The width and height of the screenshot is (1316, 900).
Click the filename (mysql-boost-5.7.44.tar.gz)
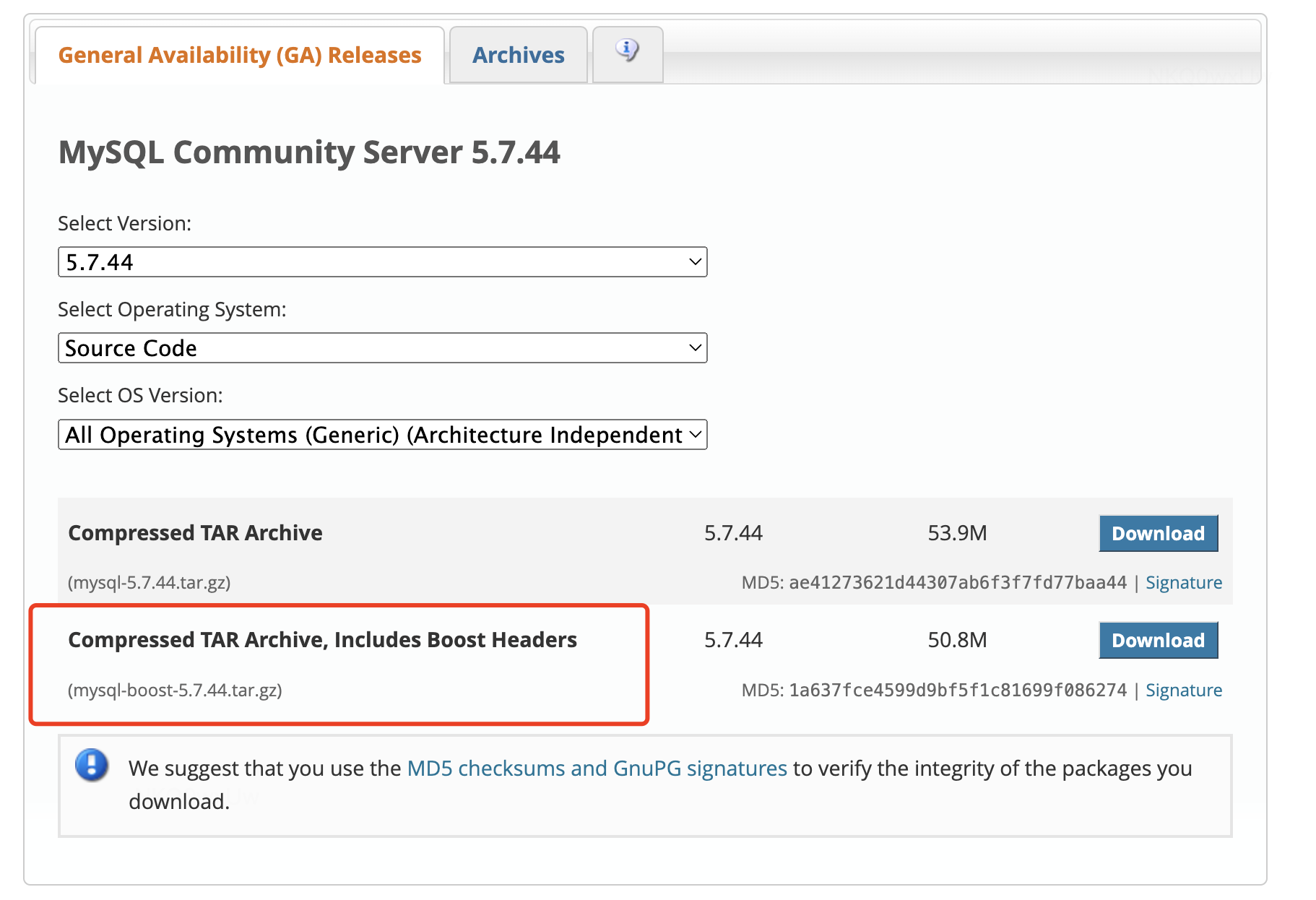[x=175, y=690]
